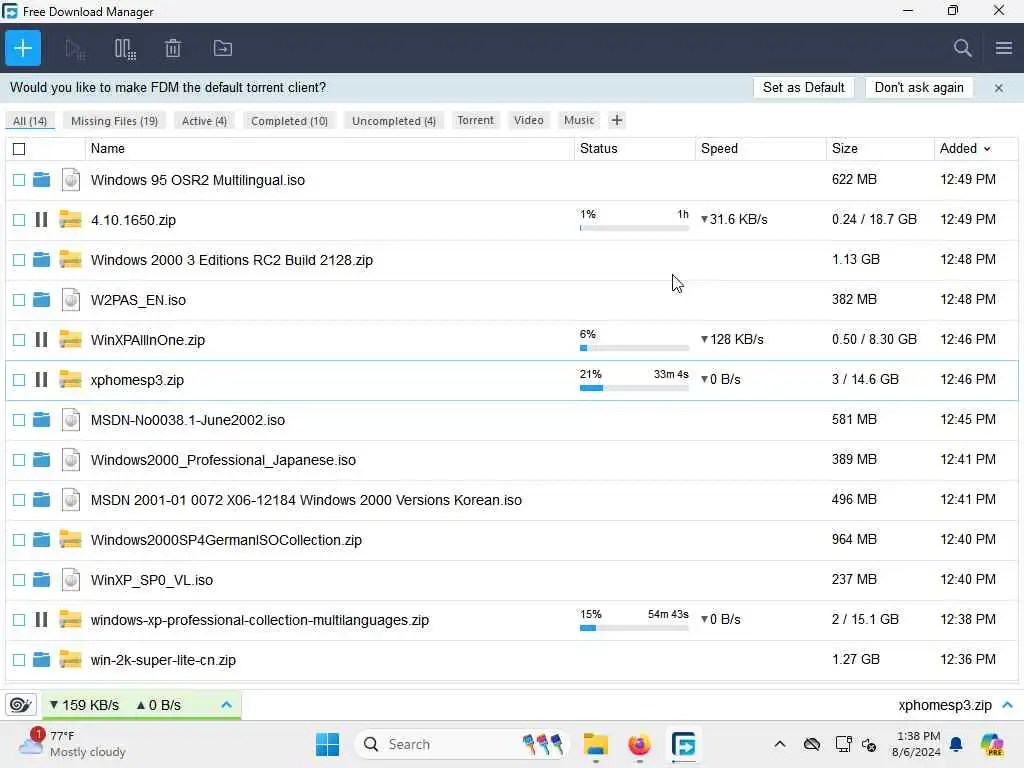The width and height of the screenshot is (1024, 768).
Task: Click the delete trash can toolbar icon
Action: tap(173, 48)
